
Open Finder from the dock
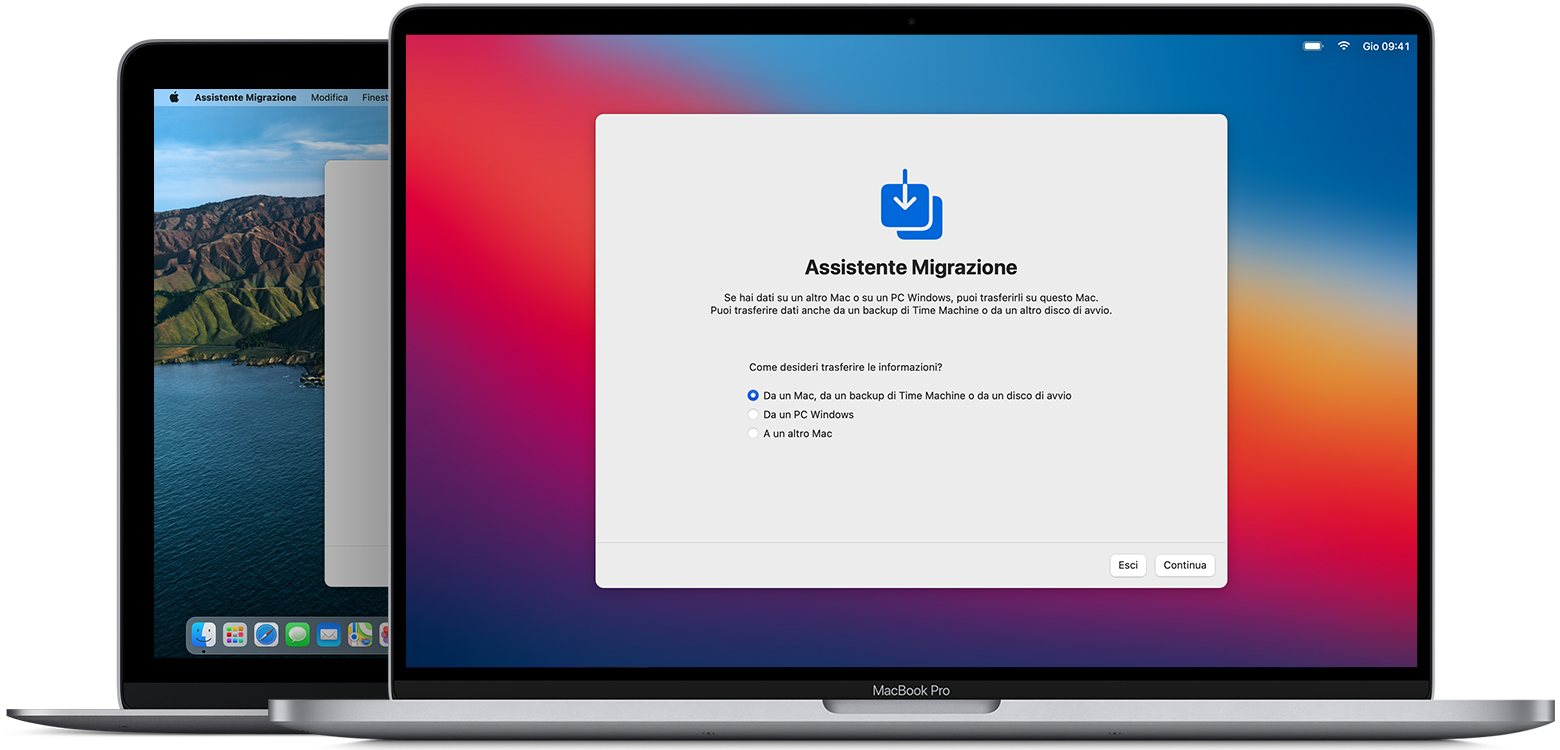click(x=204, y=634)
